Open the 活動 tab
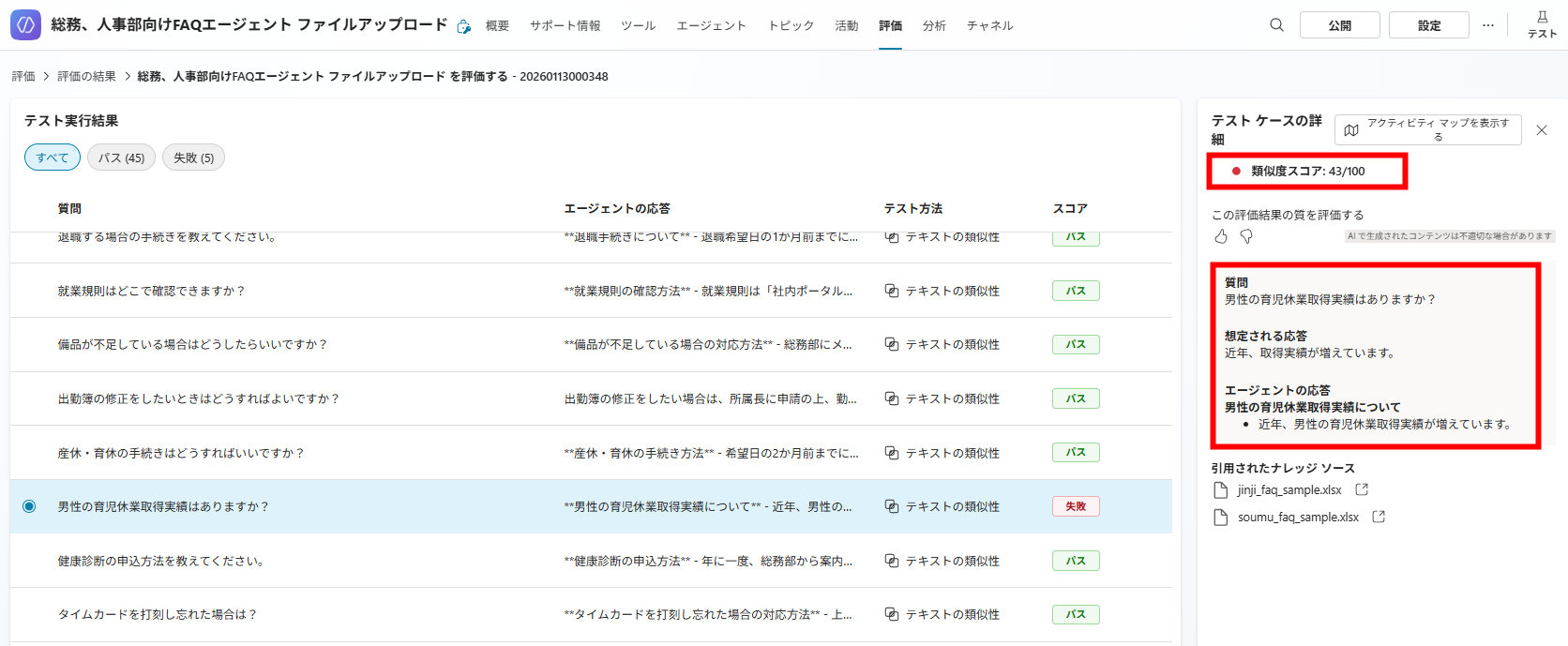 [846, 25]
